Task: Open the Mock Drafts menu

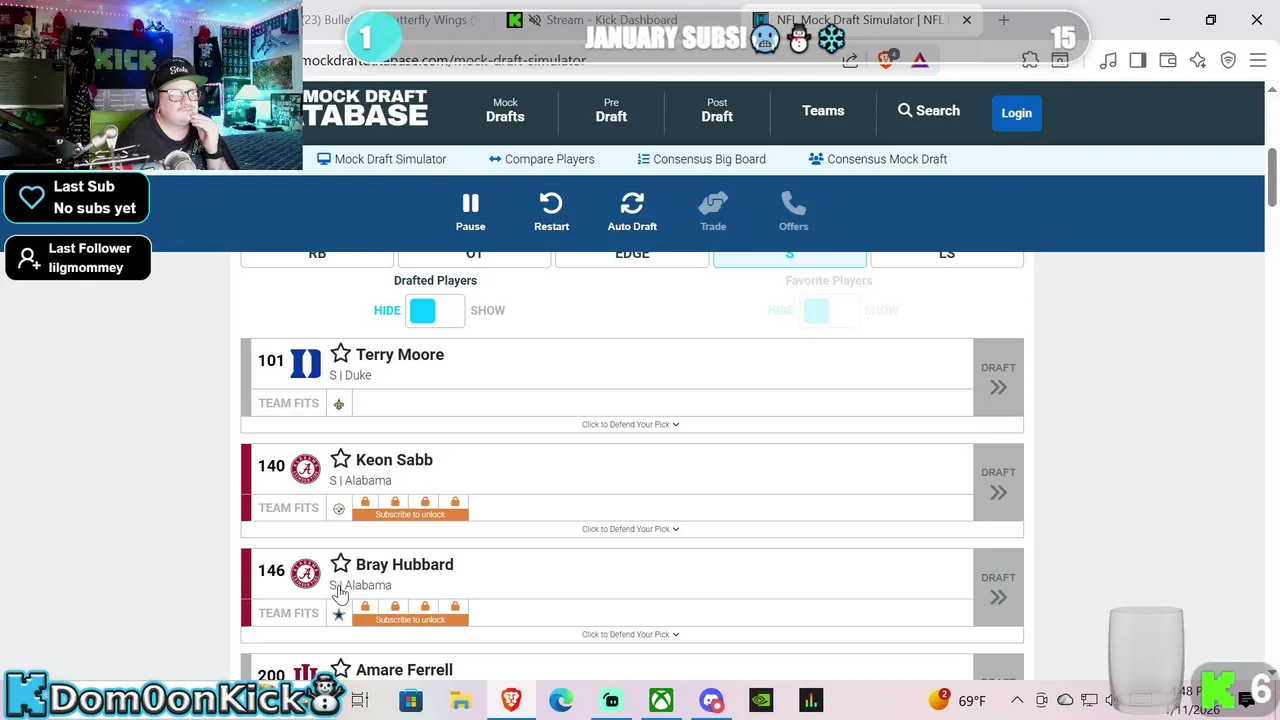Action: tap(505, 111)
